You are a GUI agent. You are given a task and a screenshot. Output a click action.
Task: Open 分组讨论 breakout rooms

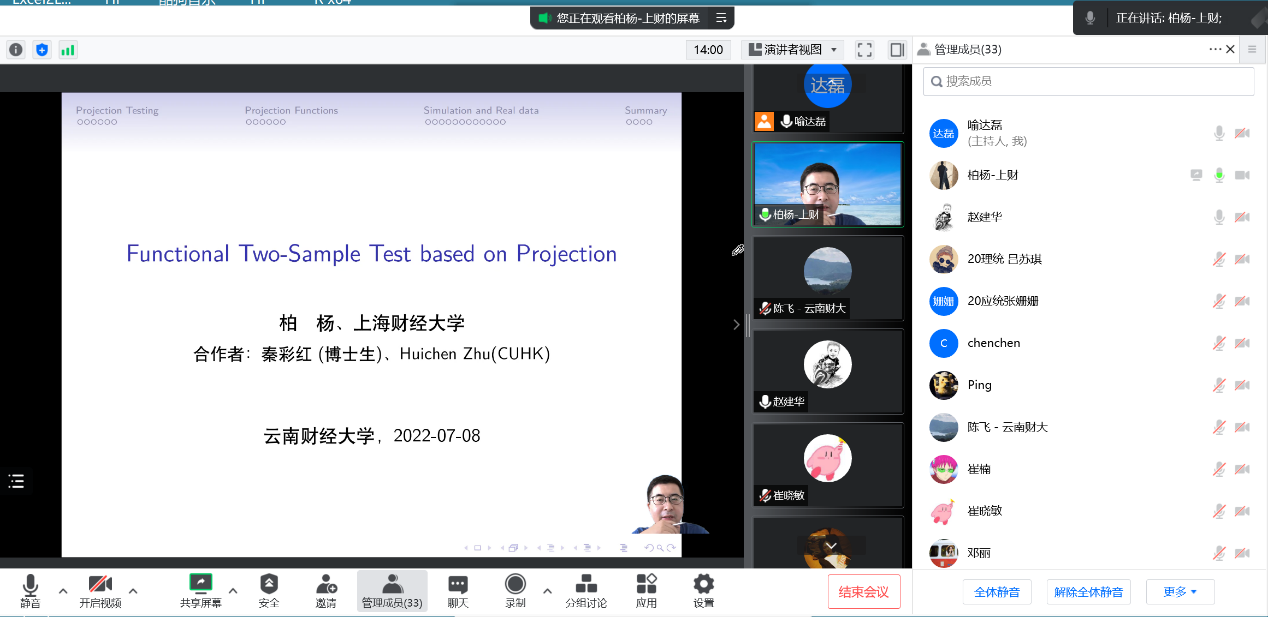pyautogui.click(x=586, y=591)
